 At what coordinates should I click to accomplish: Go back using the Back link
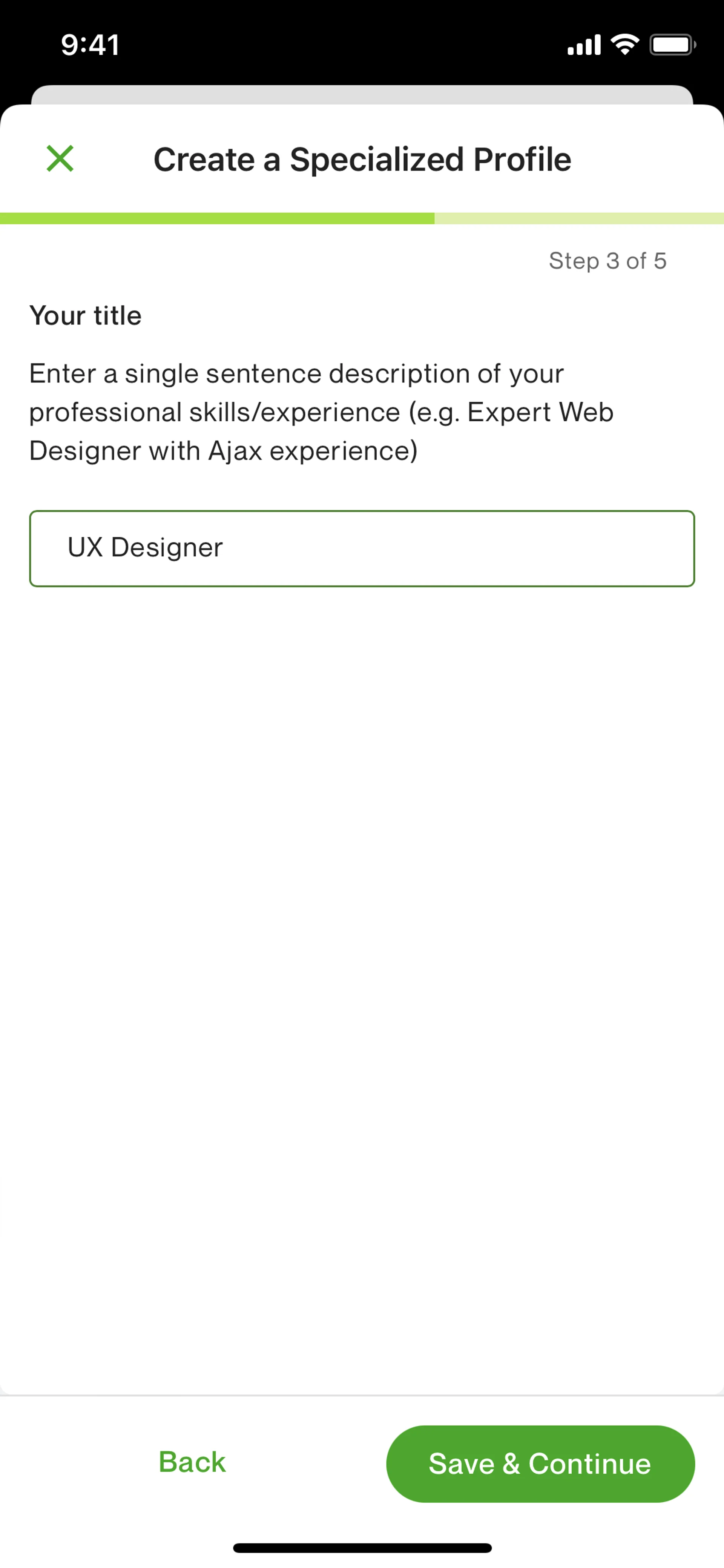[x=192, y=1462]
